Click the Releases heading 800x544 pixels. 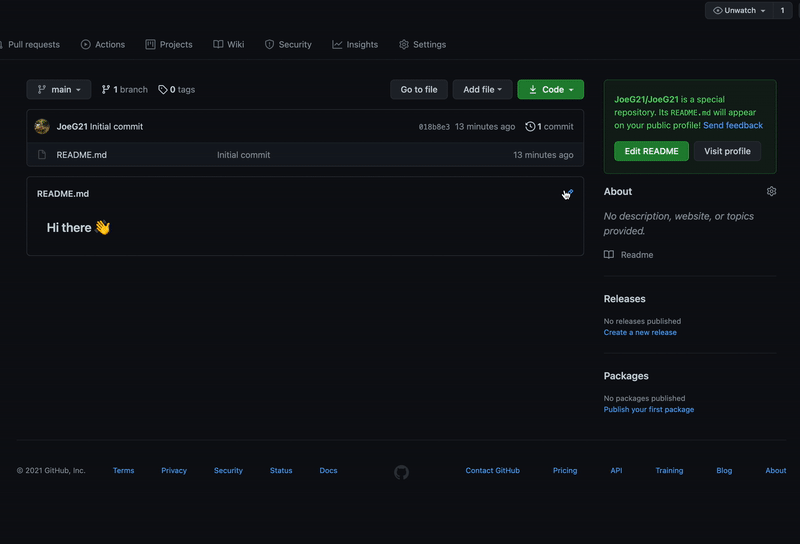pos(624,299)
